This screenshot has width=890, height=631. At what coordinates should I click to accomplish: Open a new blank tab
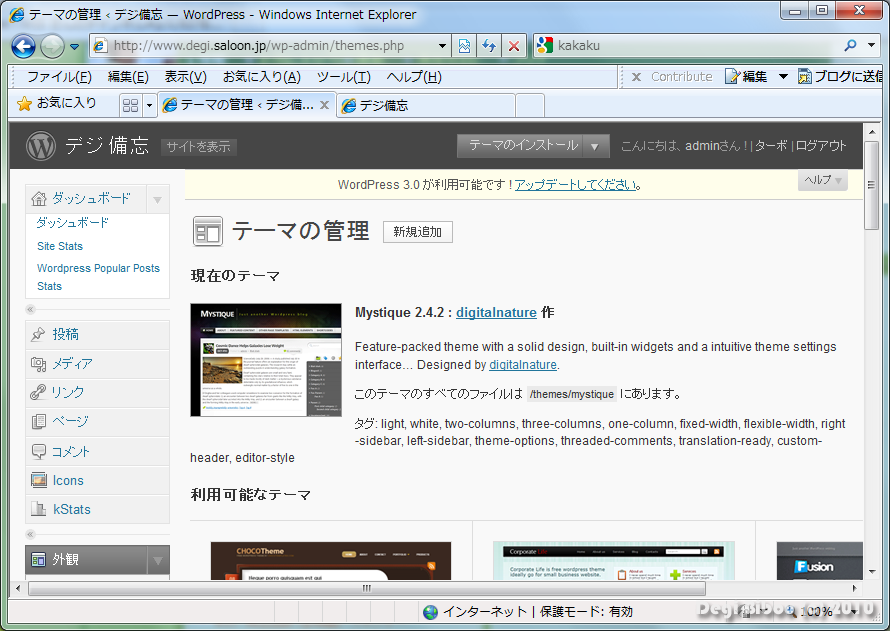tap(530, 106)
